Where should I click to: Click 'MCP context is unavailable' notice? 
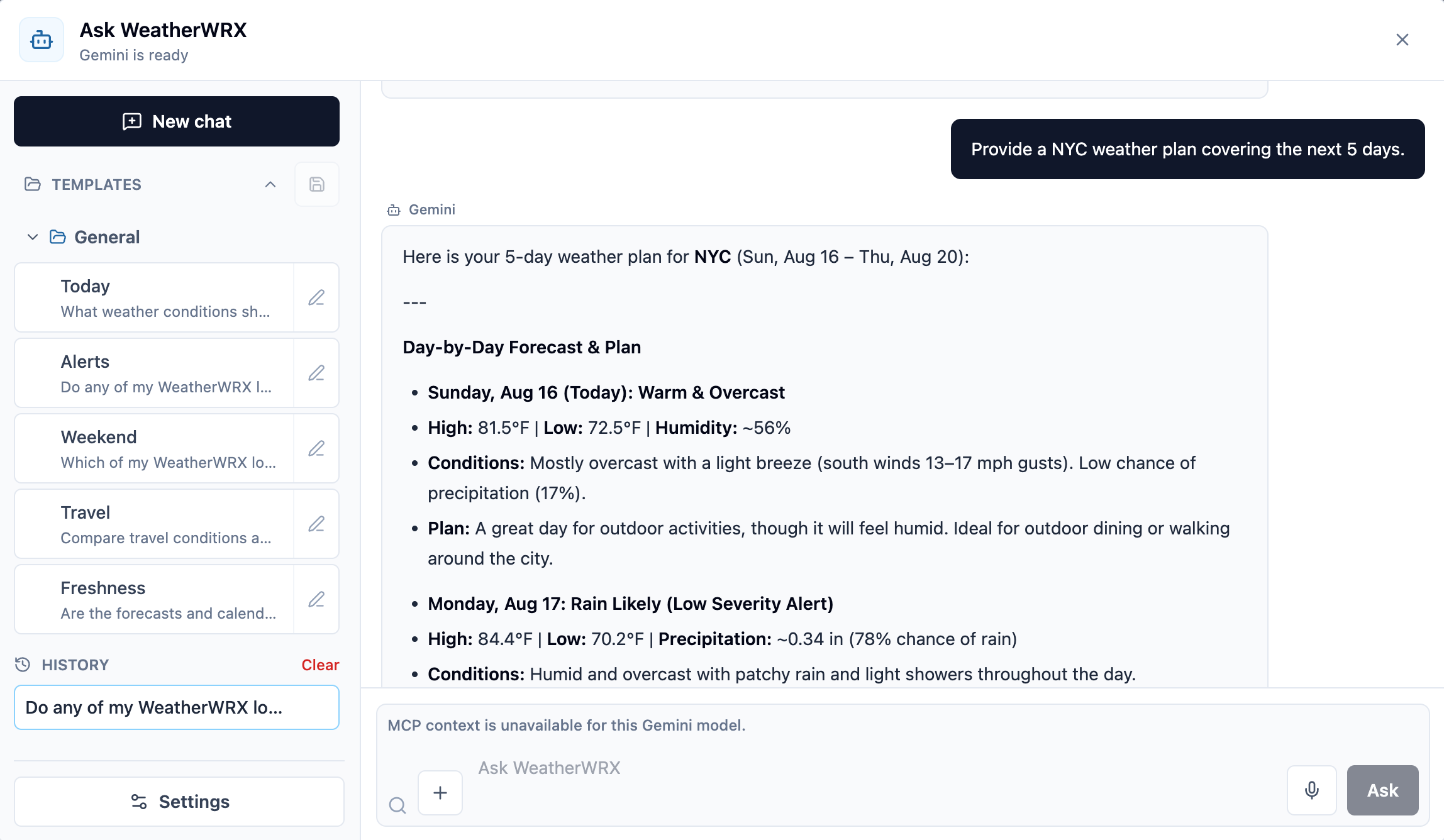(567, 725)
